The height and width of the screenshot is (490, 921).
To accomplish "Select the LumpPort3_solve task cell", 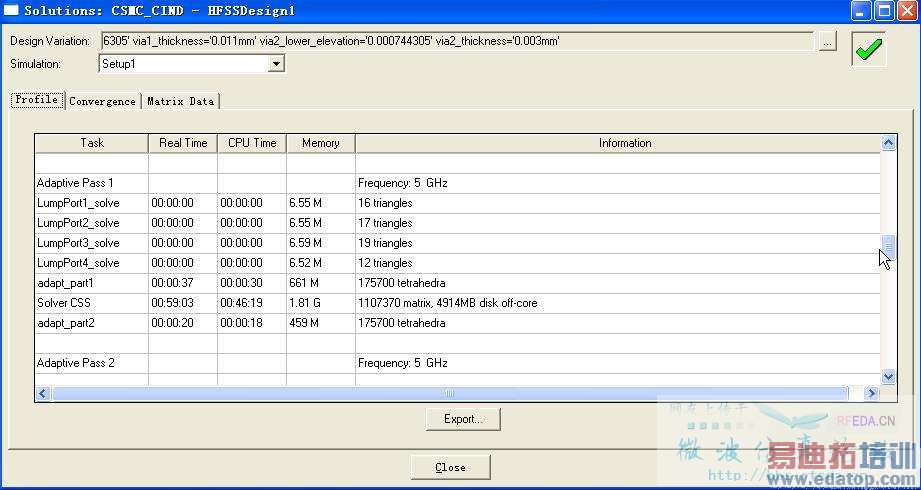I will click(x=92, y=243).
